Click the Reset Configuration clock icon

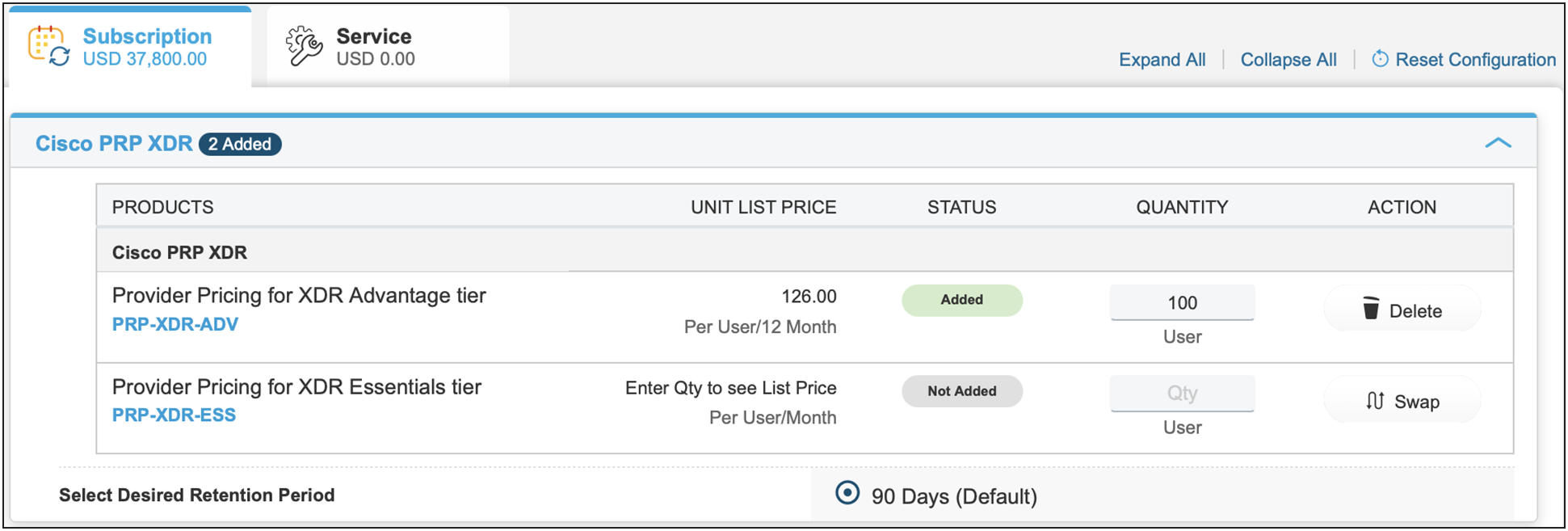click(x=1380, y=59)
